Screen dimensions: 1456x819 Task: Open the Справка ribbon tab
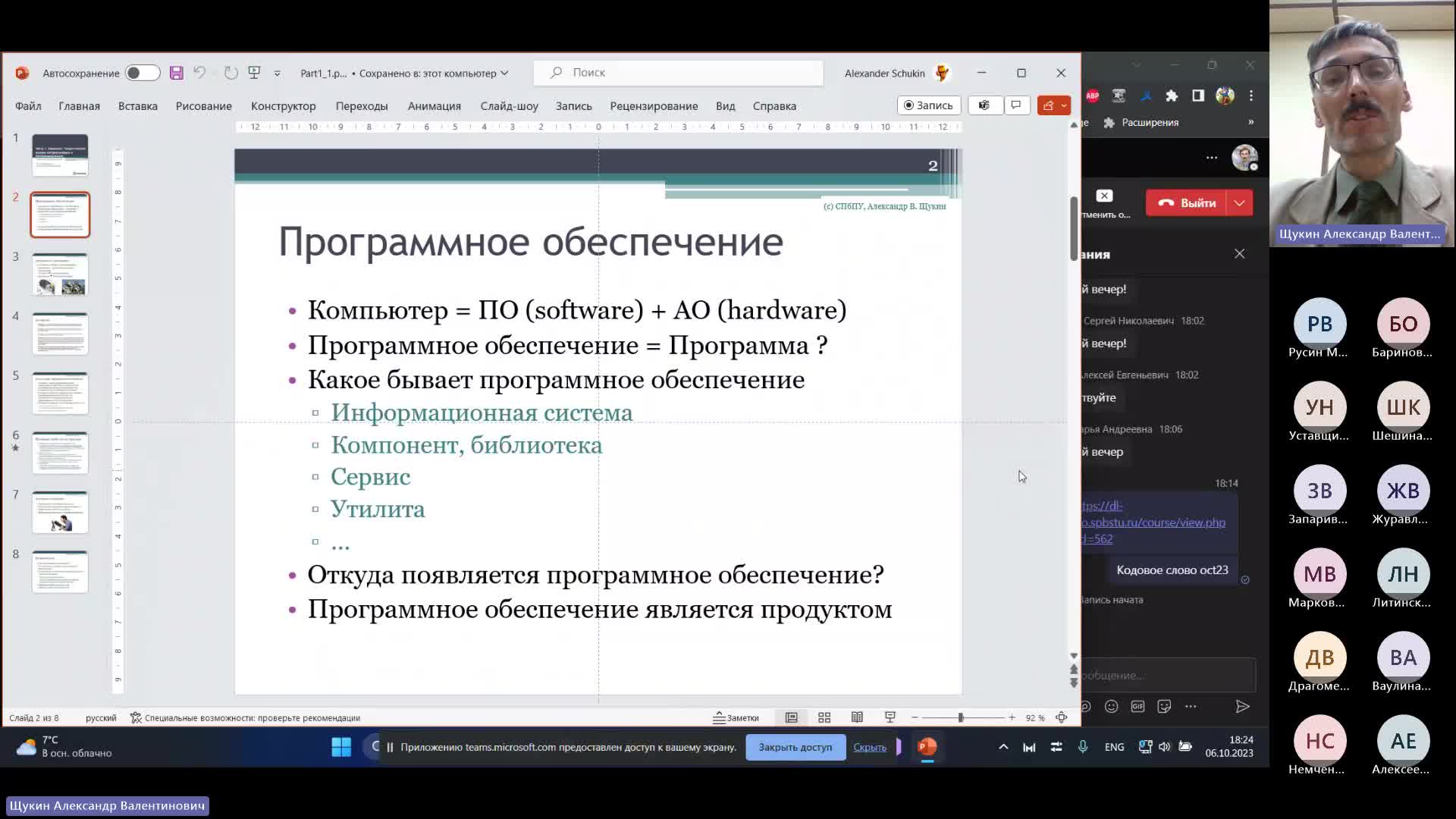tap(774, 106)
